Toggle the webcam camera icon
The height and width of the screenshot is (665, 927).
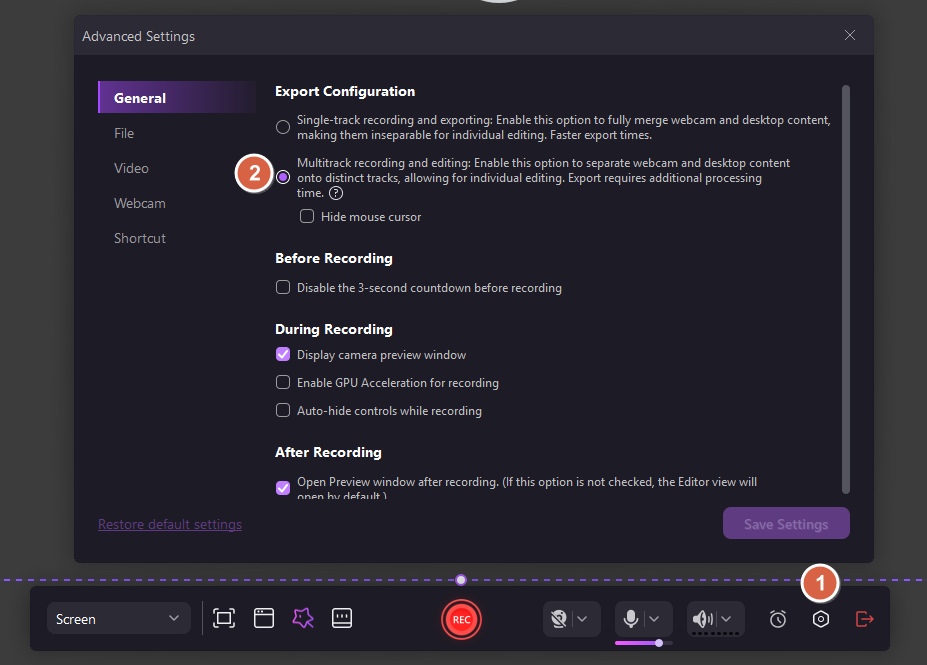(560, 619)
